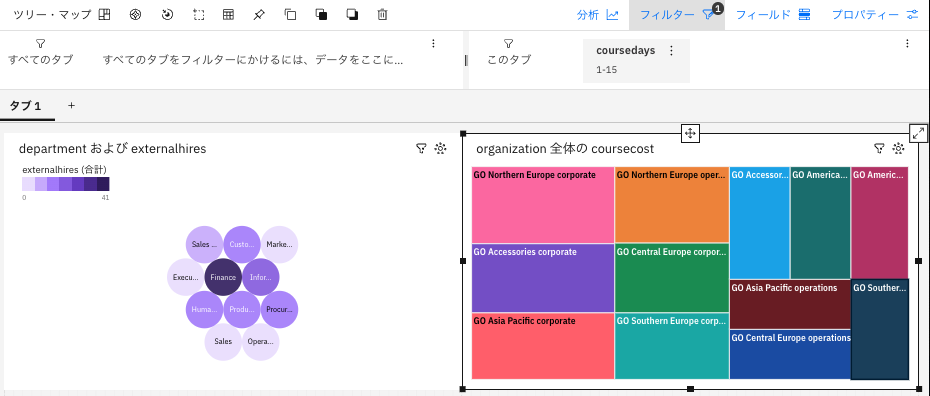Select the Execu... bubble
The width and height of the screenshot is (930, 396).
coord(186,277)
